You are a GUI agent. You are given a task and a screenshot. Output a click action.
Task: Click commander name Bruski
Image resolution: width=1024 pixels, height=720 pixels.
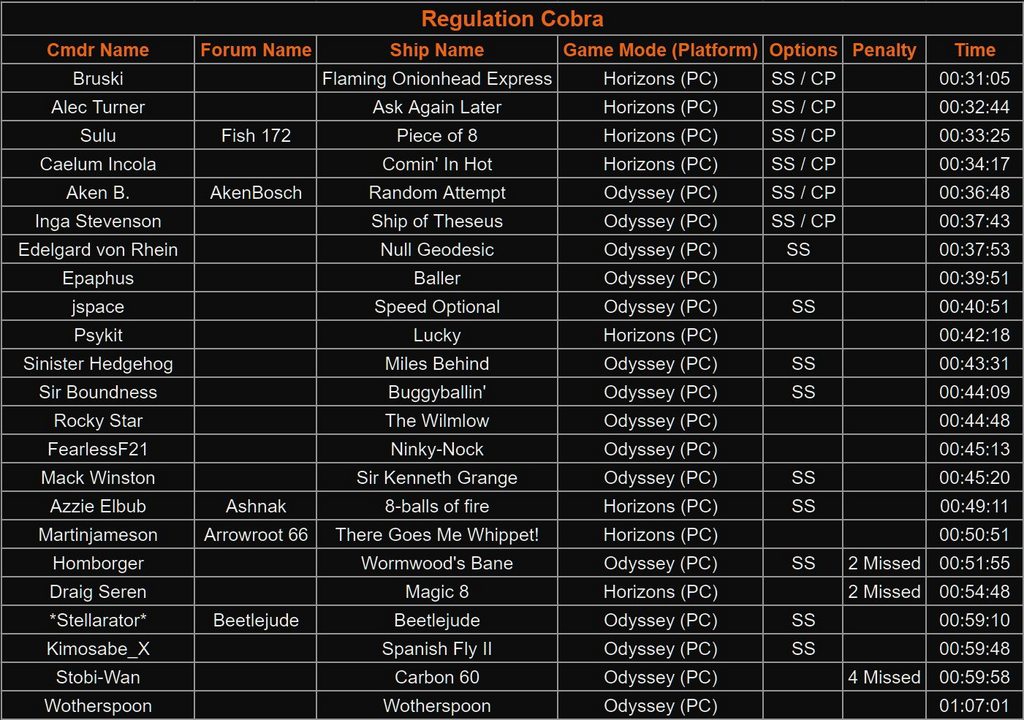coord(98,79)
